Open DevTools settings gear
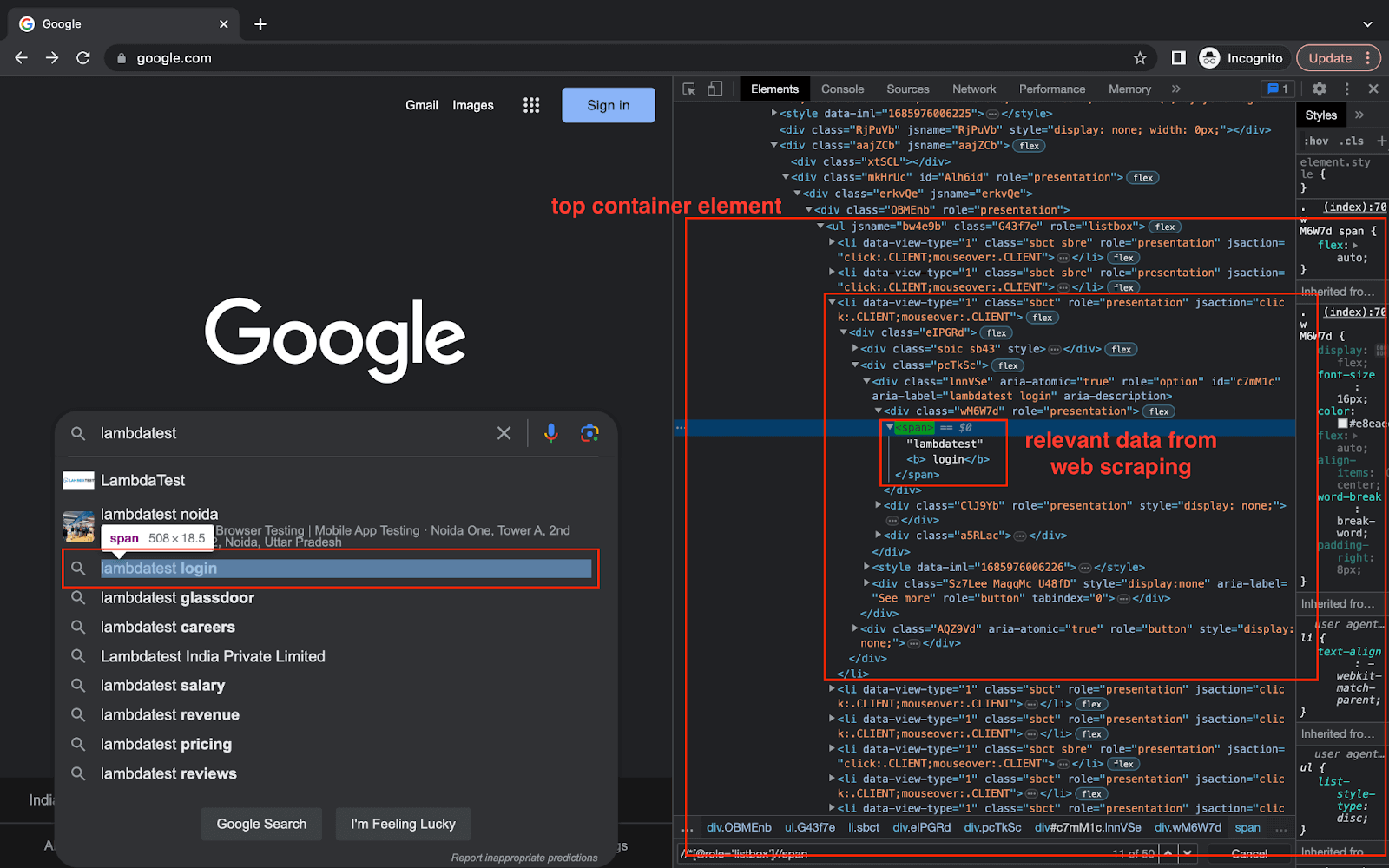The image size is (1389, 868). (x=1320, y=89)
